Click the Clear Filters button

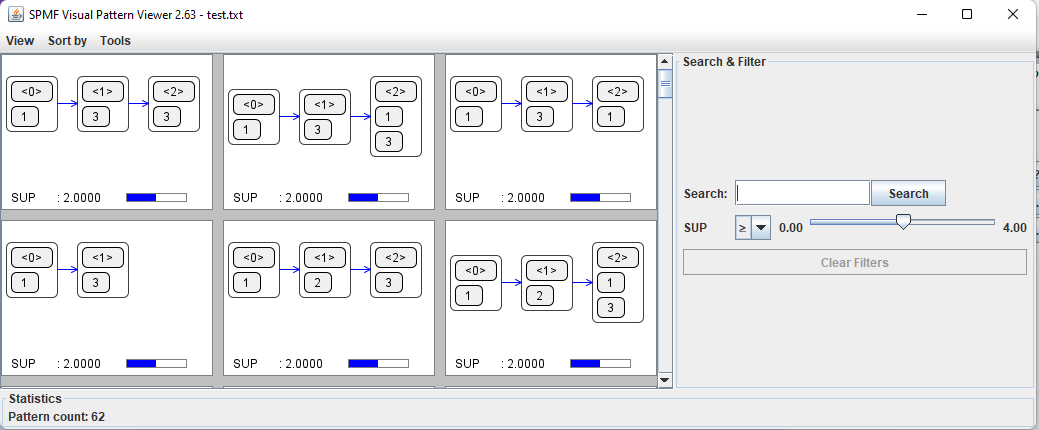tap(854, 262)
